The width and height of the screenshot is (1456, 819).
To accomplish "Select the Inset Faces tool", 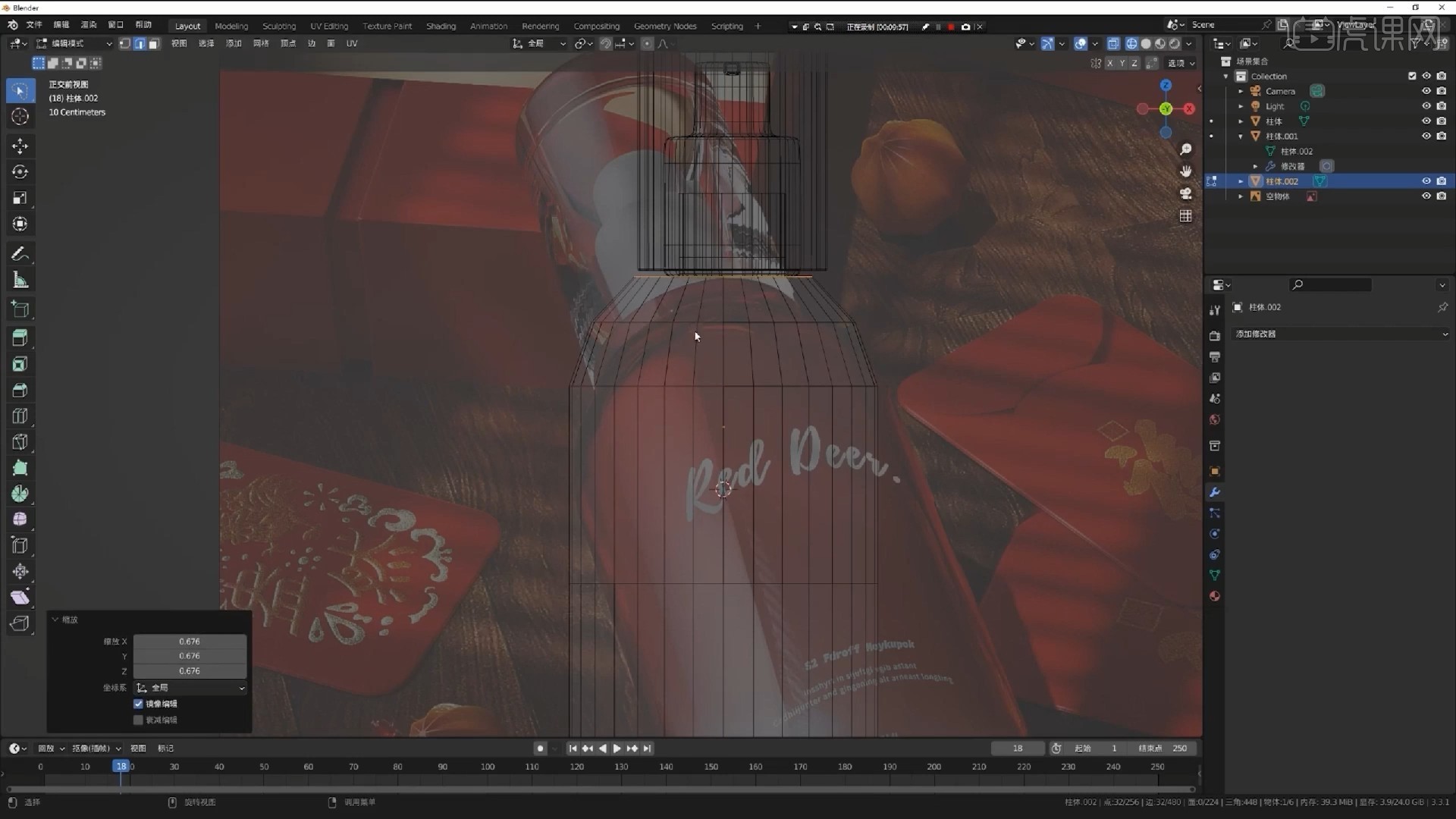I will [20, 364].
